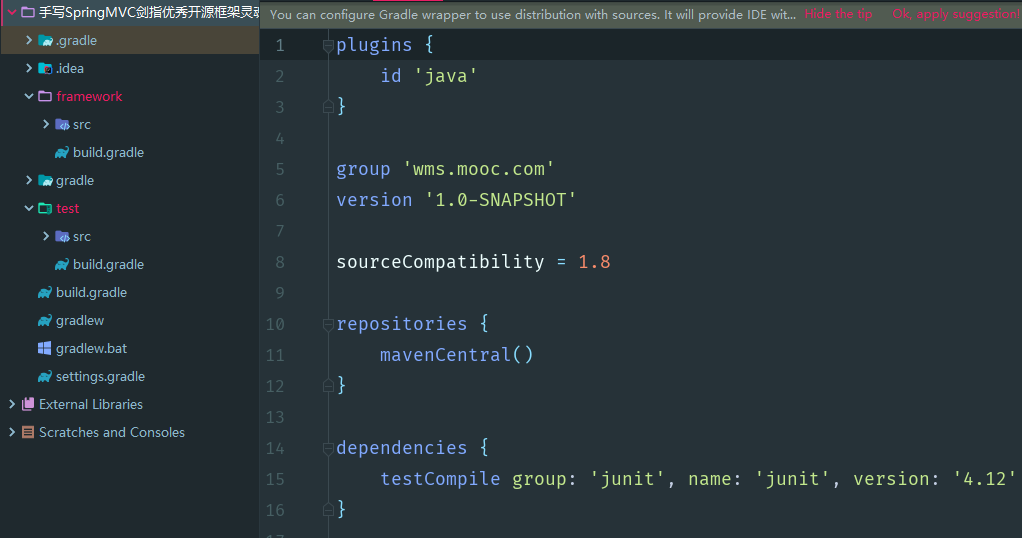The width and height of the screenshot is (1022, 538).
Task: Select root build.gradle file
Action: 91,293
